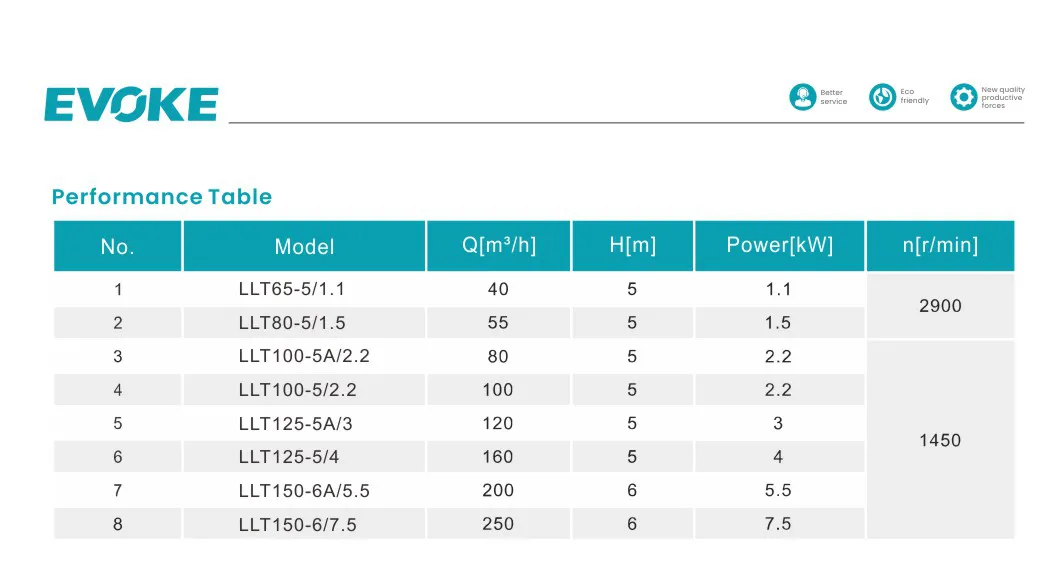
Task: Click the Performance Table heading
Action: point(161,197)
